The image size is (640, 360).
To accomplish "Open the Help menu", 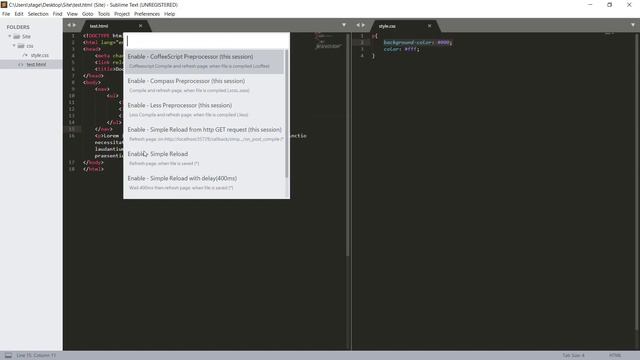I will [169, 14].
